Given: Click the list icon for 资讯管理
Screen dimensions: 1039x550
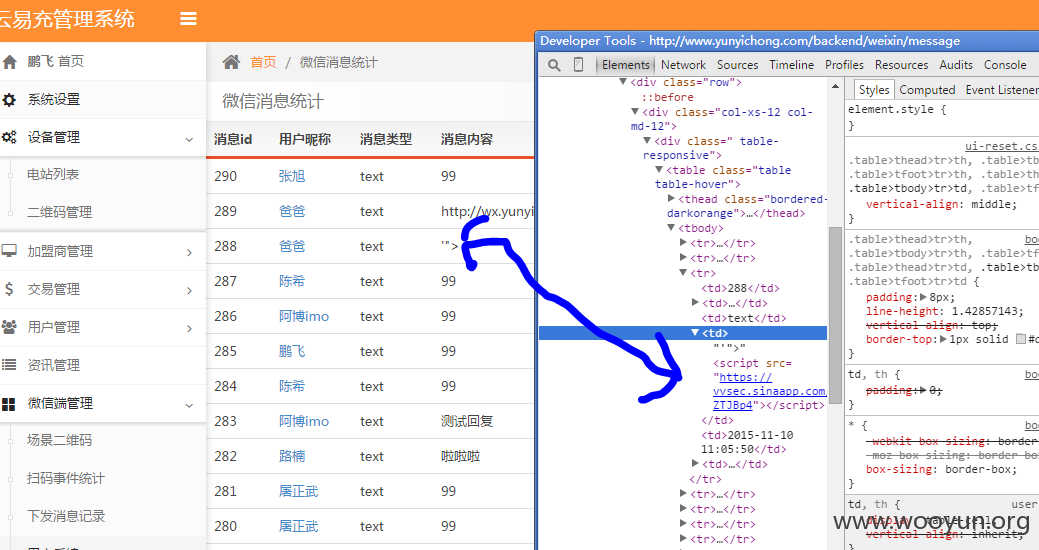Looking at the screenshot, I should pos(9,364).
